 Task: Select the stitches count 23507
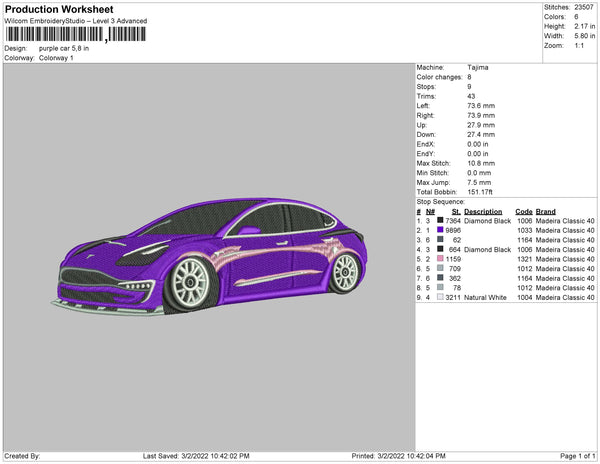584,7
